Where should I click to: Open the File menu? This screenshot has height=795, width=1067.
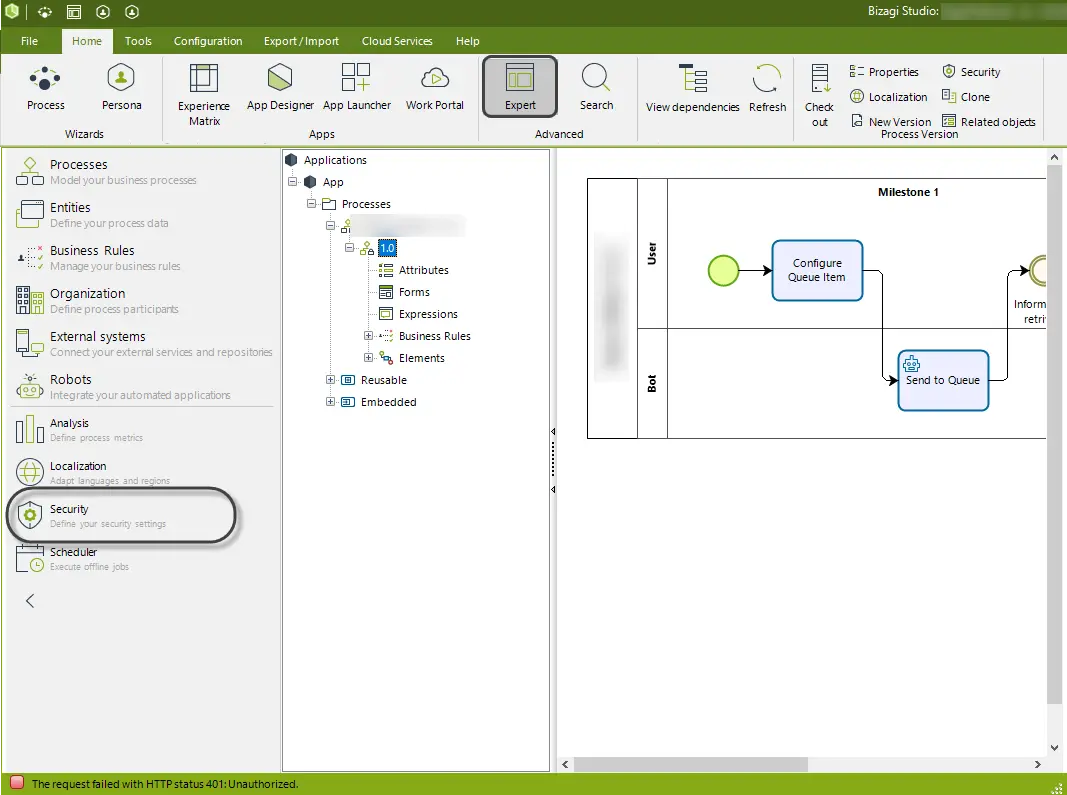[29, 41]
